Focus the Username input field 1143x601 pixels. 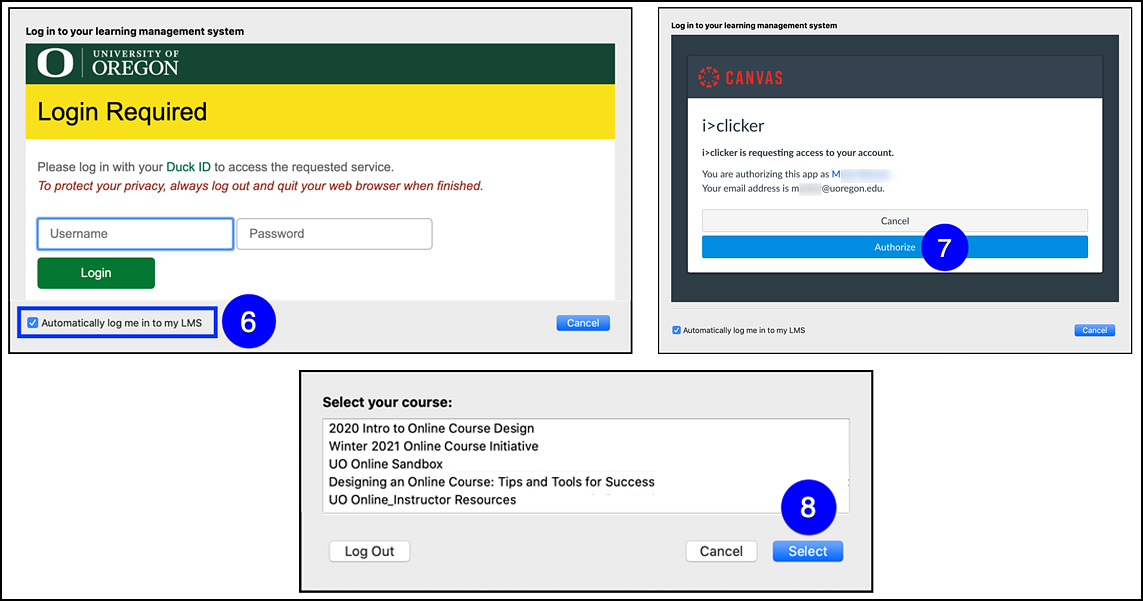tap(136, 234)
